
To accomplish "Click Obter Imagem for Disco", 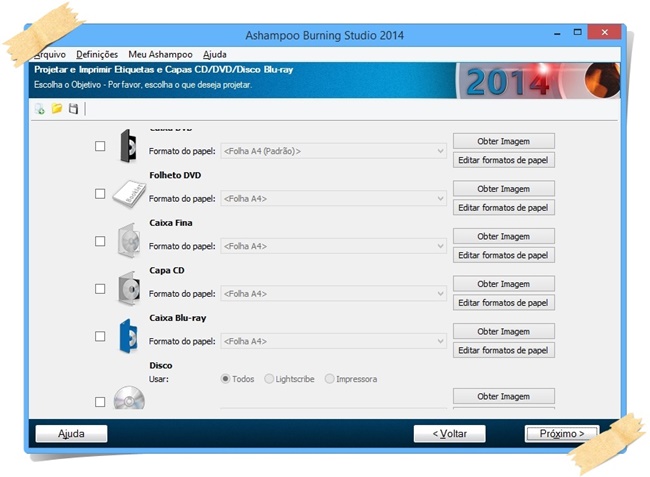I will coord(504,396).
